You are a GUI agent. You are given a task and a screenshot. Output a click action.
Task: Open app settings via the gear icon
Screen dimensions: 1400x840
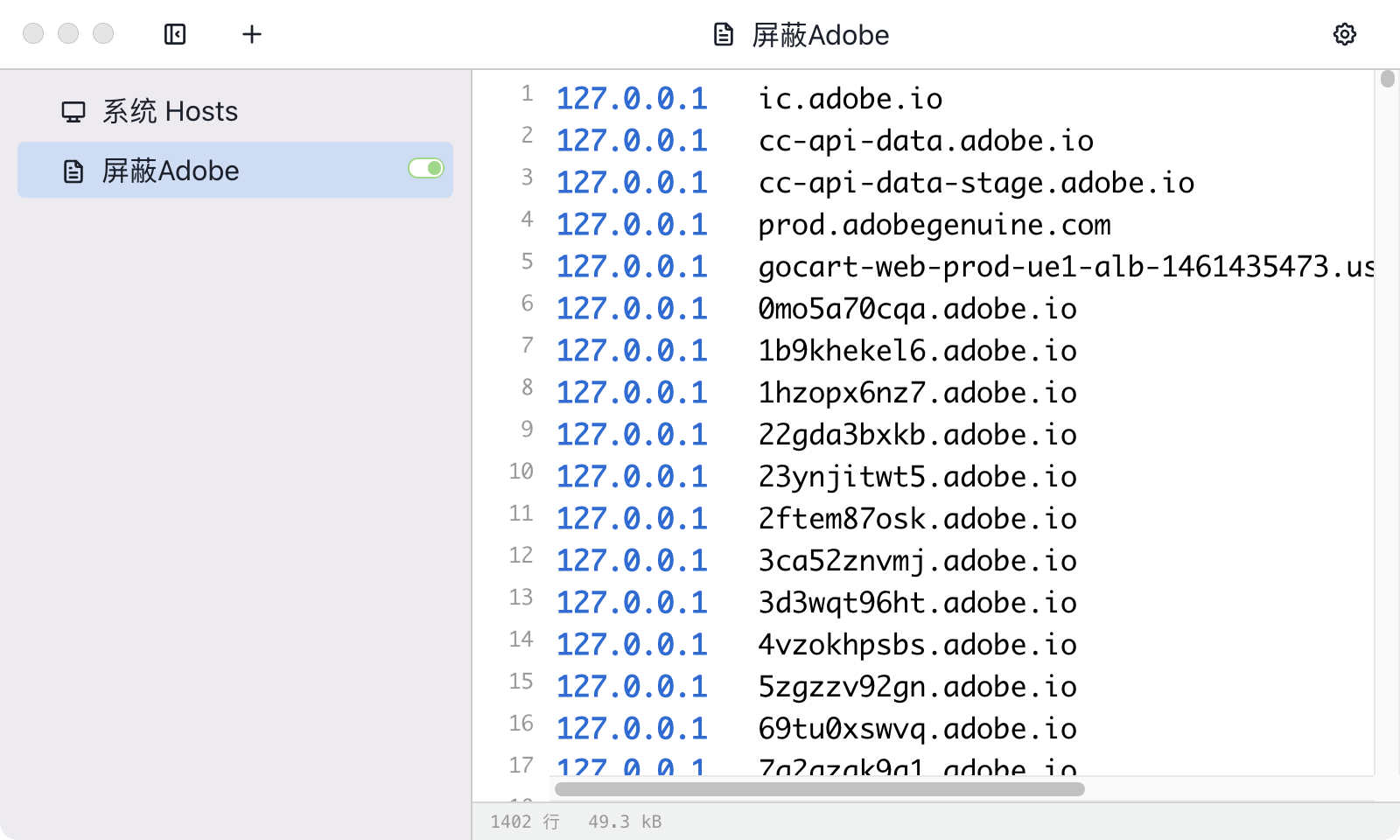(1344, 34)
